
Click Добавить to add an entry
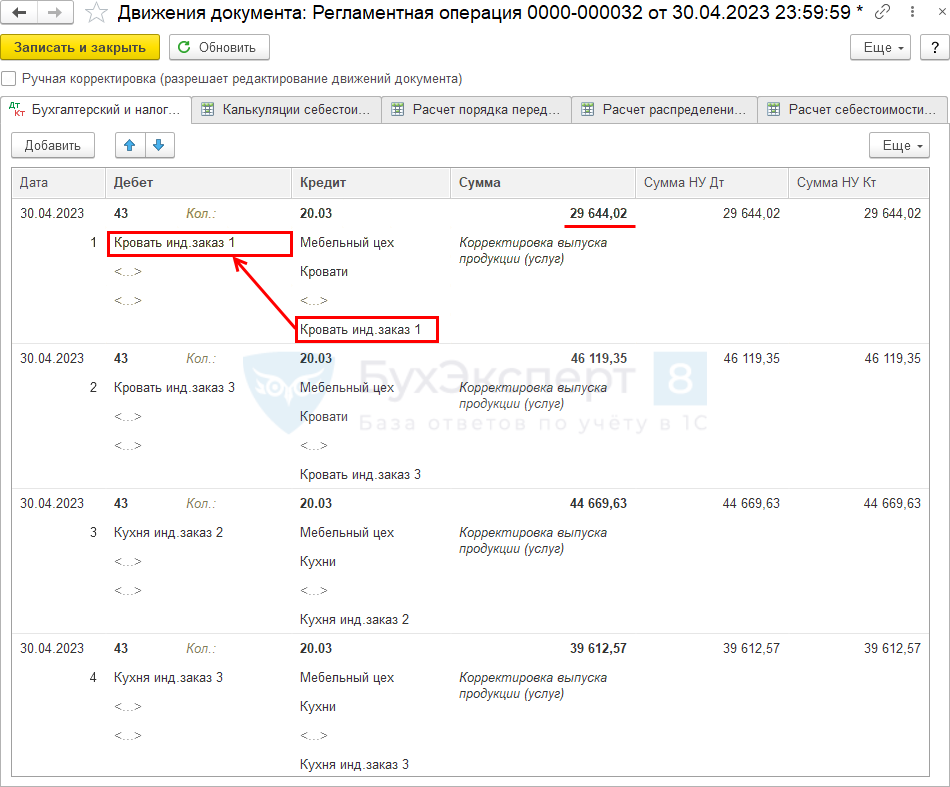click(53, 145)
